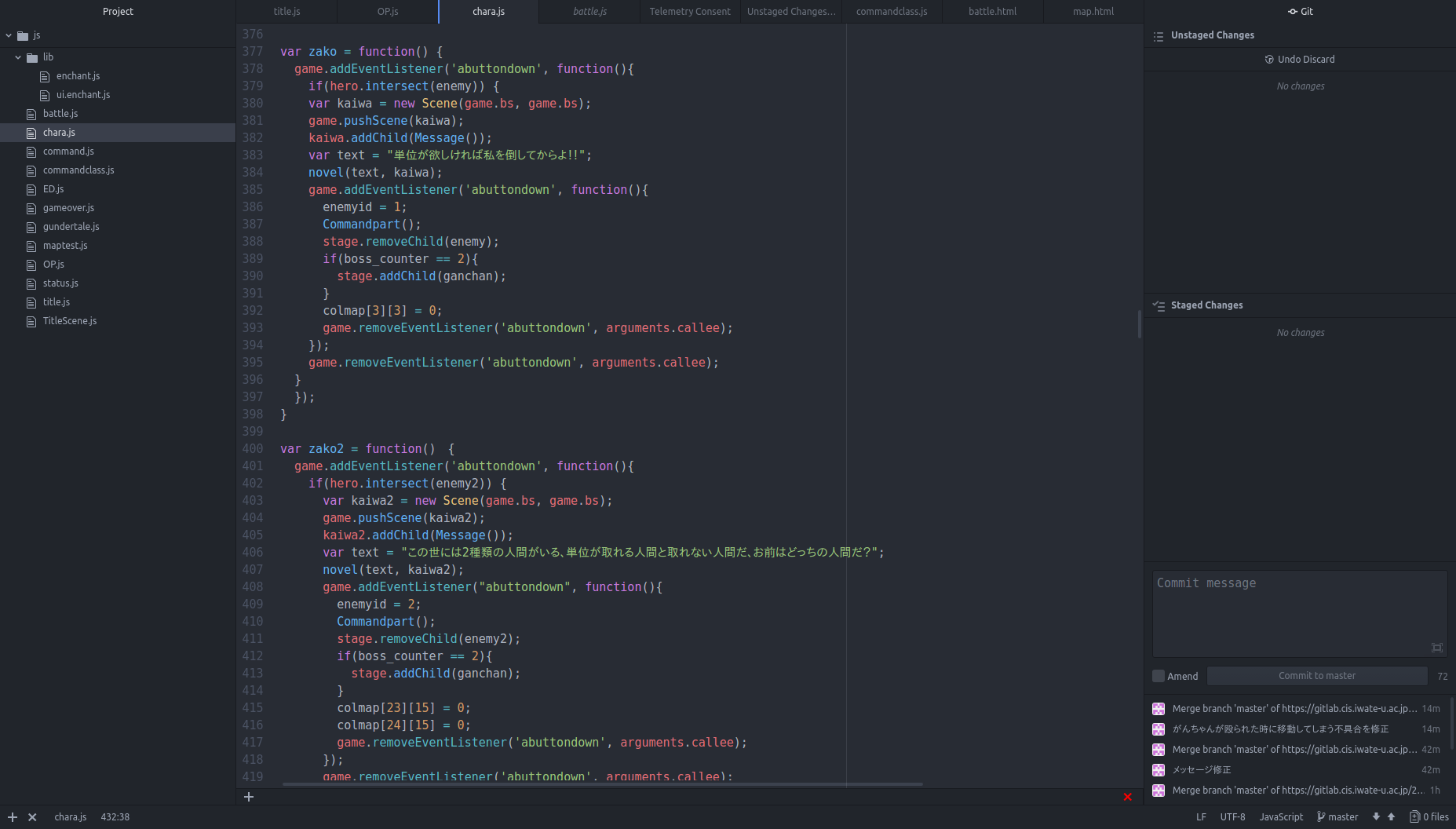The width and height of the screenshot is (1456, 829).
Task: Switch to the battle.html tab
Action: [x=992, y=12]
